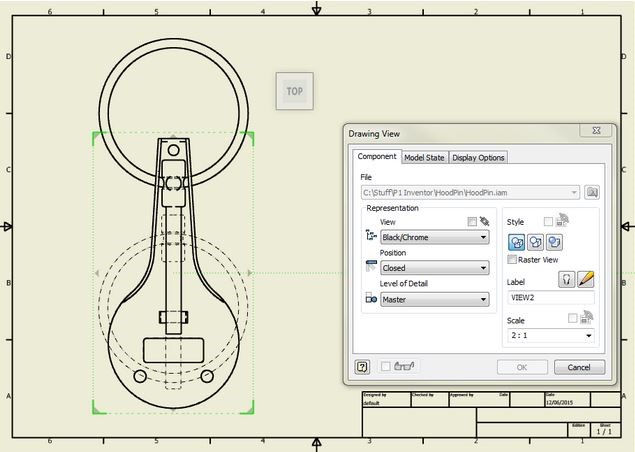Image resolution: width=635 pixels, height=452 pixels.
Task: Select the shaded style icon
Action: click(554, 242)
